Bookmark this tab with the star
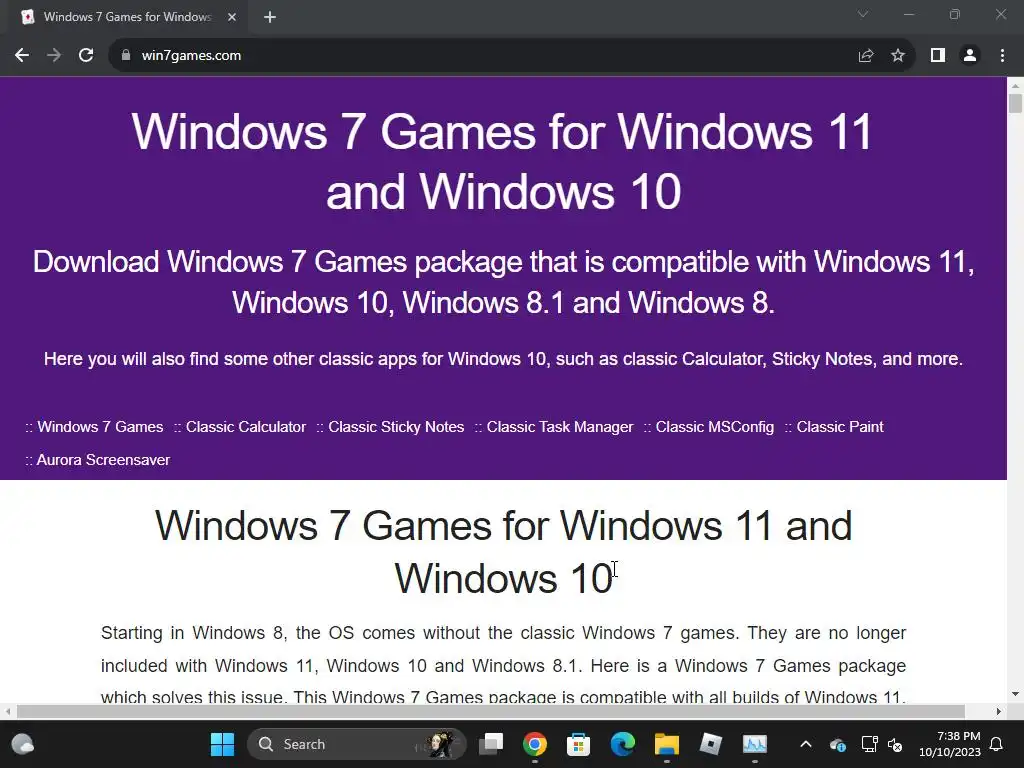 898,56
